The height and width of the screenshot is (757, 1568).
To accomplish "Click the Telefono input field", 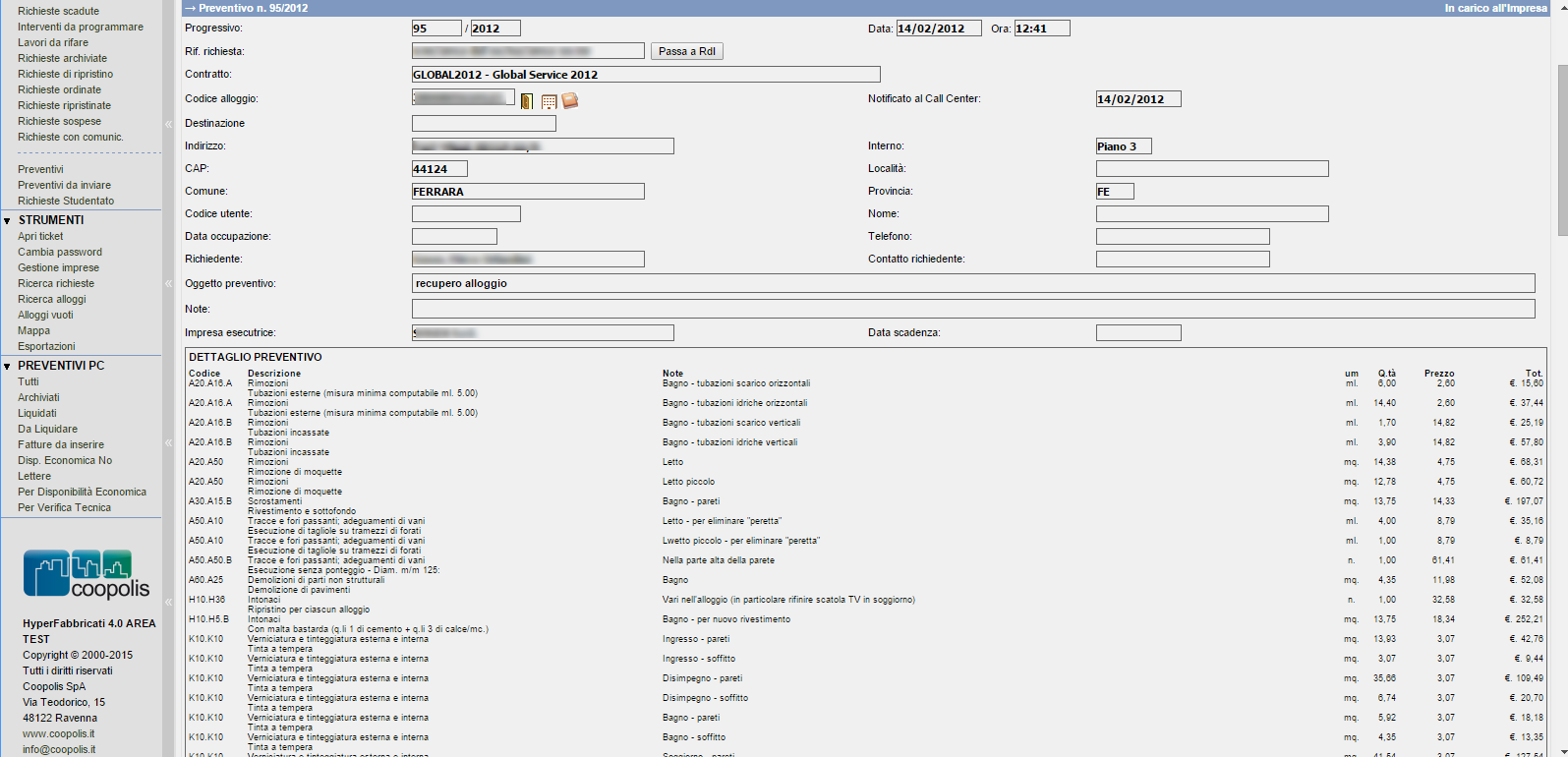I will [1183, 237].
